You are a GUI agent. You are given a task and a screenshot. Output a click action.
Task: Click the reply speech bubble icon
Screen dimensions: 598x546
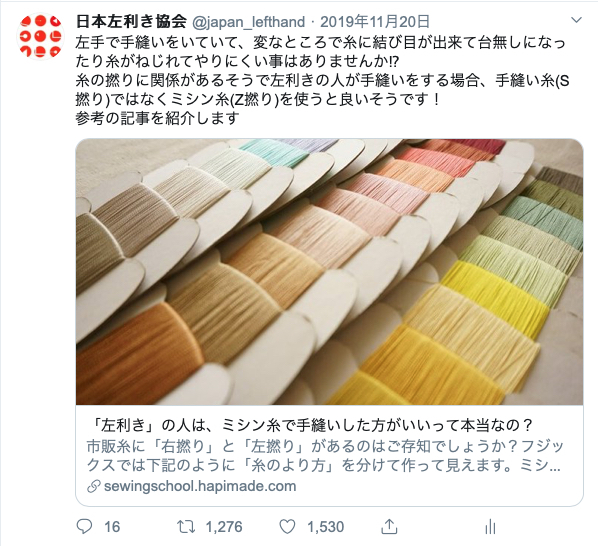click(84, 527)
